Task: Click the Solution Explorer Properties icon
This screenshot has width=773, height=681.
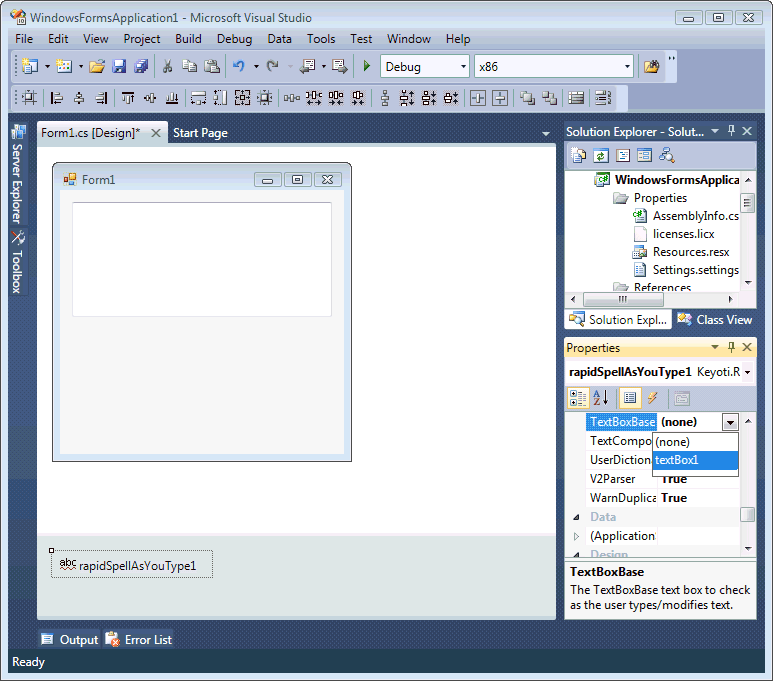Action: (578, 156)
